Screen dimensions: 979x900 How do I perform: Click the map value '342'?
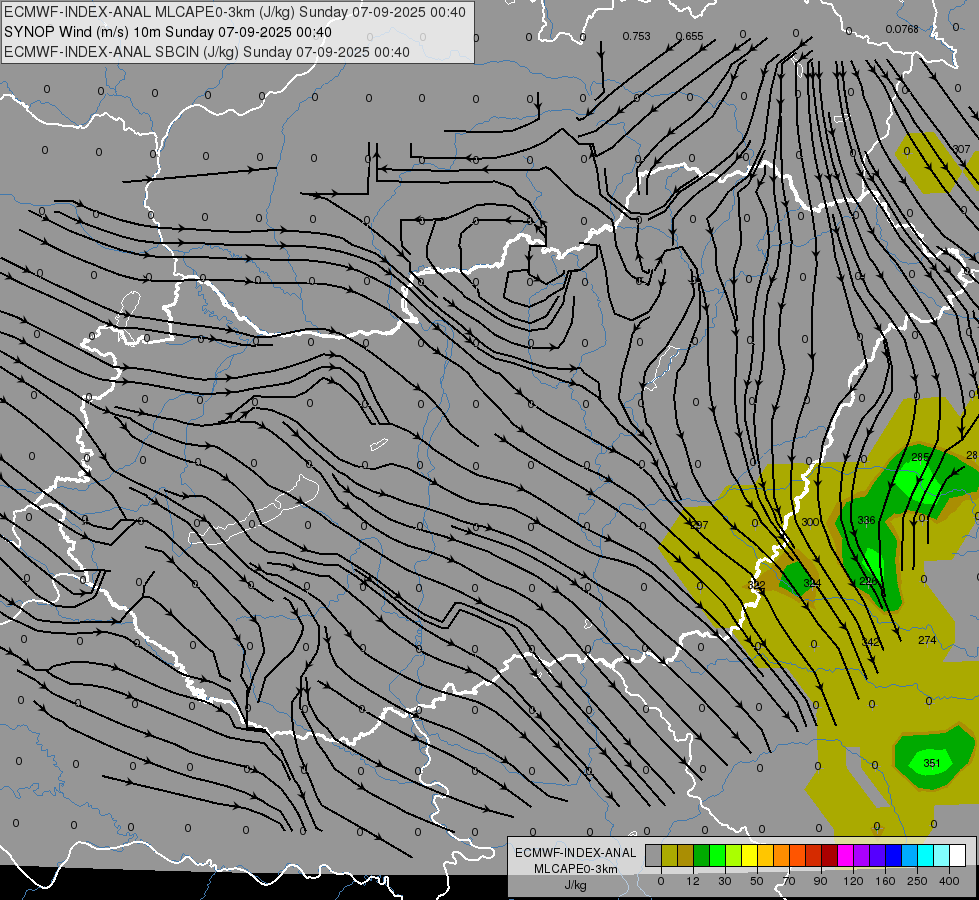(x=870, y=642)
